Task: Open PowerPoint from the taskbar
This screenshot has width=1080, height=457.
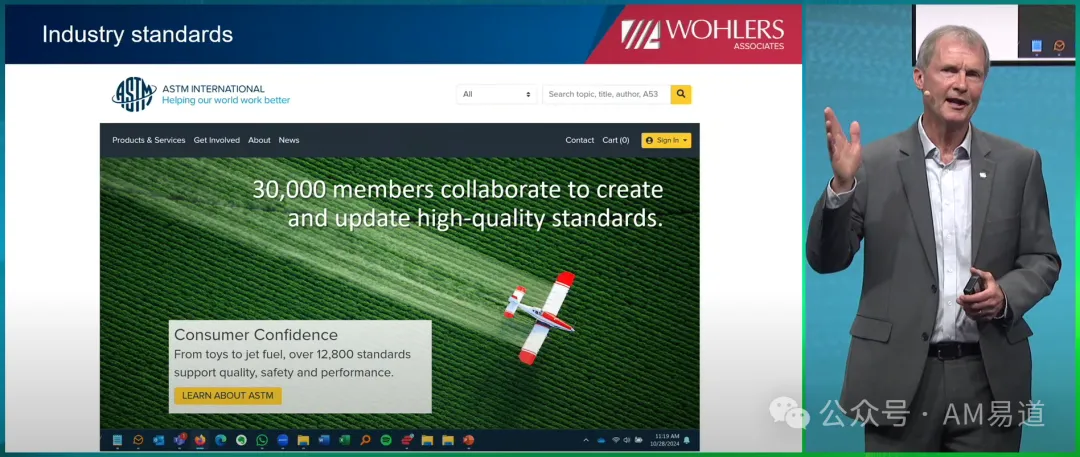Action: 468,440
